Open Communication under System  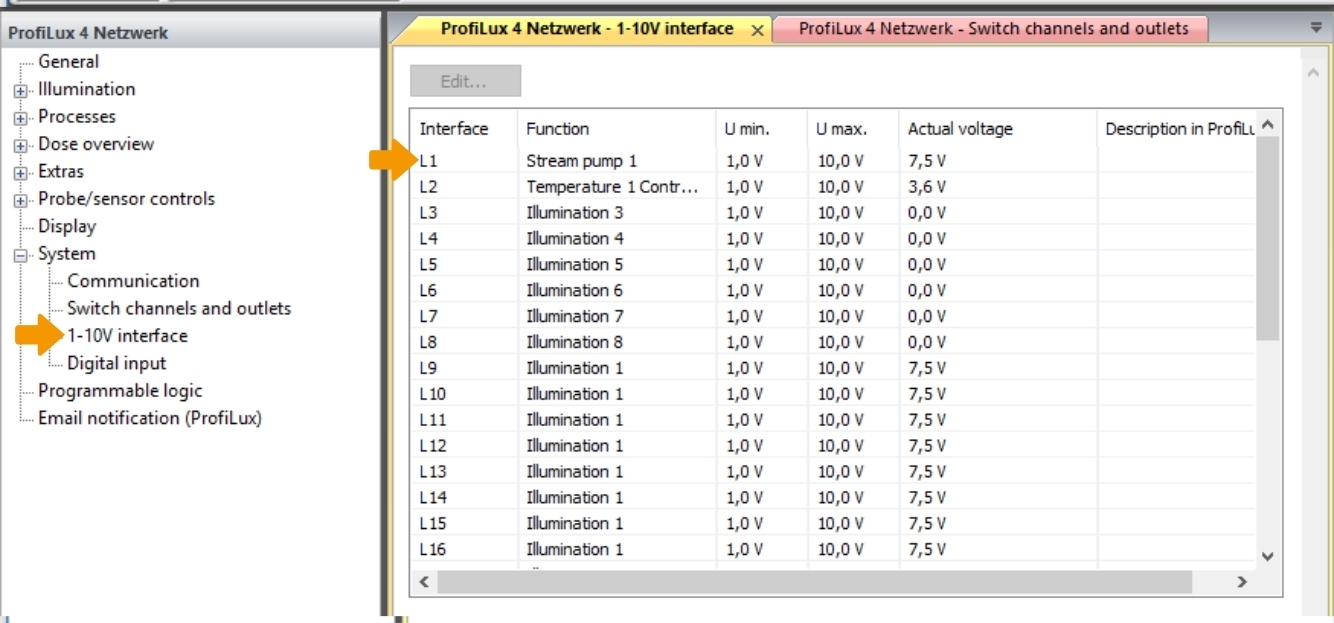click(x=133, y=281)
